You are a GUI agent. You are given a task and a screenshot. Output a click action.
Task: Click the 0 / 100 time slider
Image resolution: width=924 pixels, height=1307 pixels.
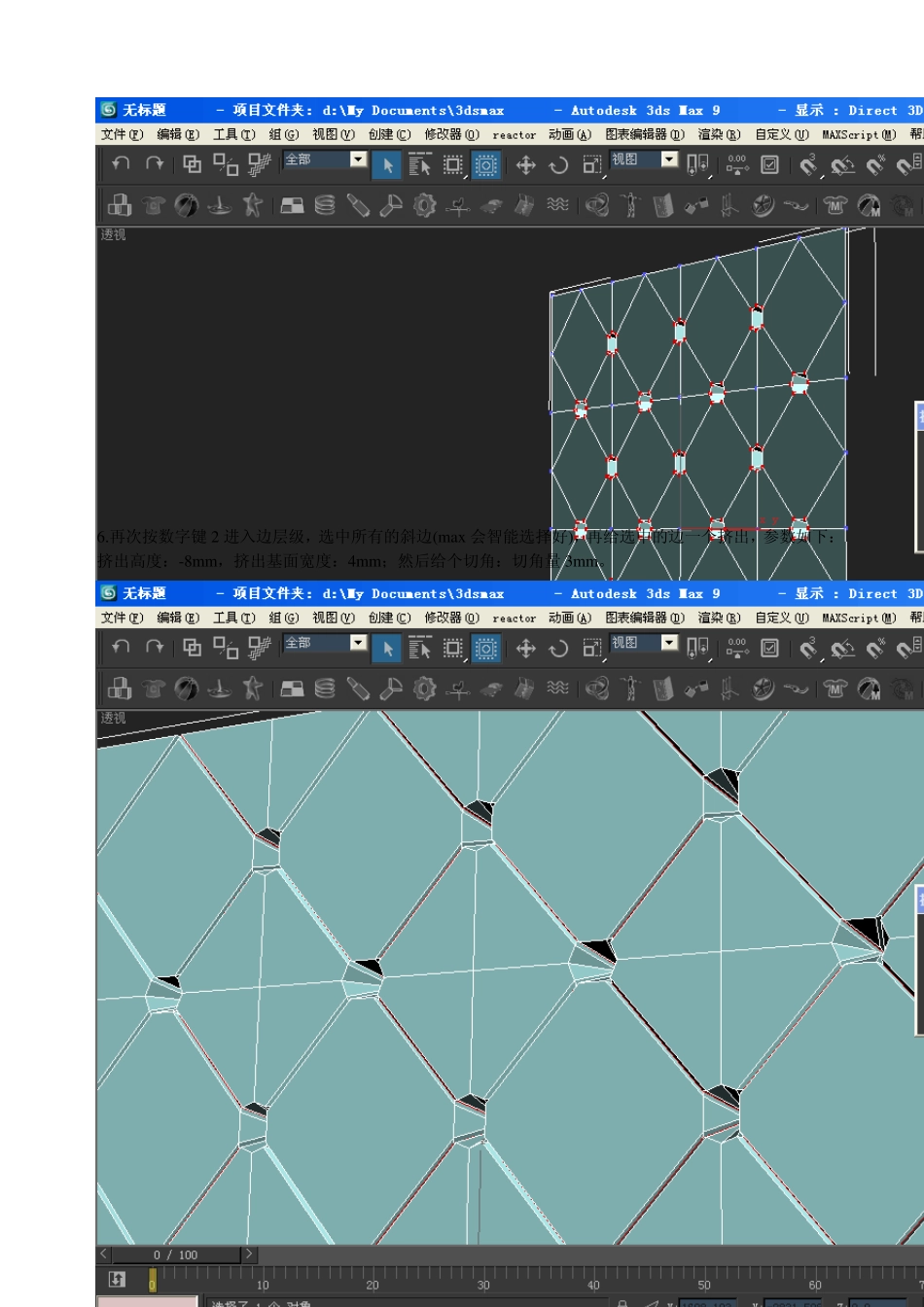[176, 1254]
